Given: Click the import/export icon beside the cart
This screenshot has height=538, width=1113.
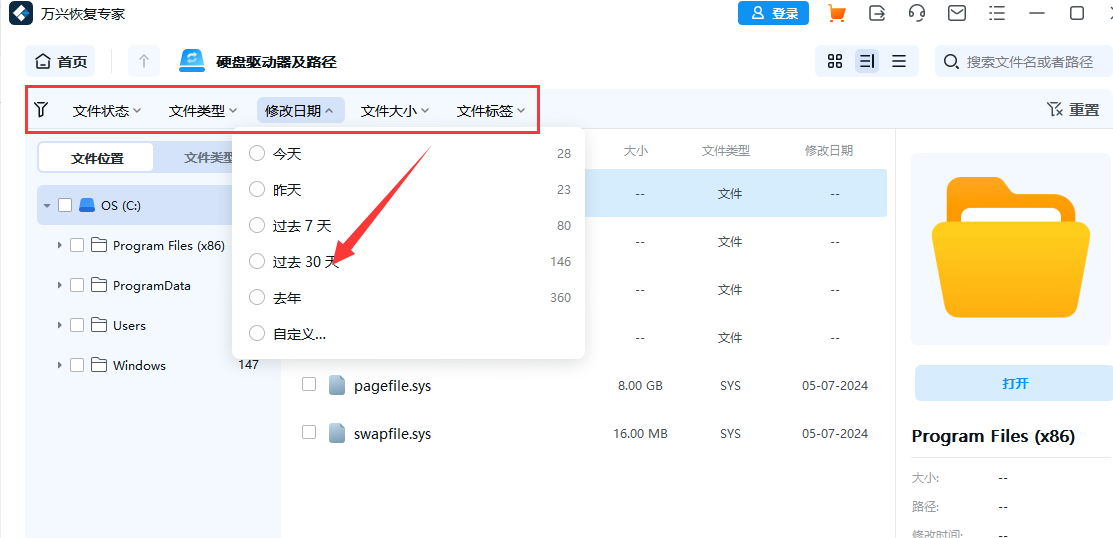Looking at the screenshot, I should [x=877, y=13].
